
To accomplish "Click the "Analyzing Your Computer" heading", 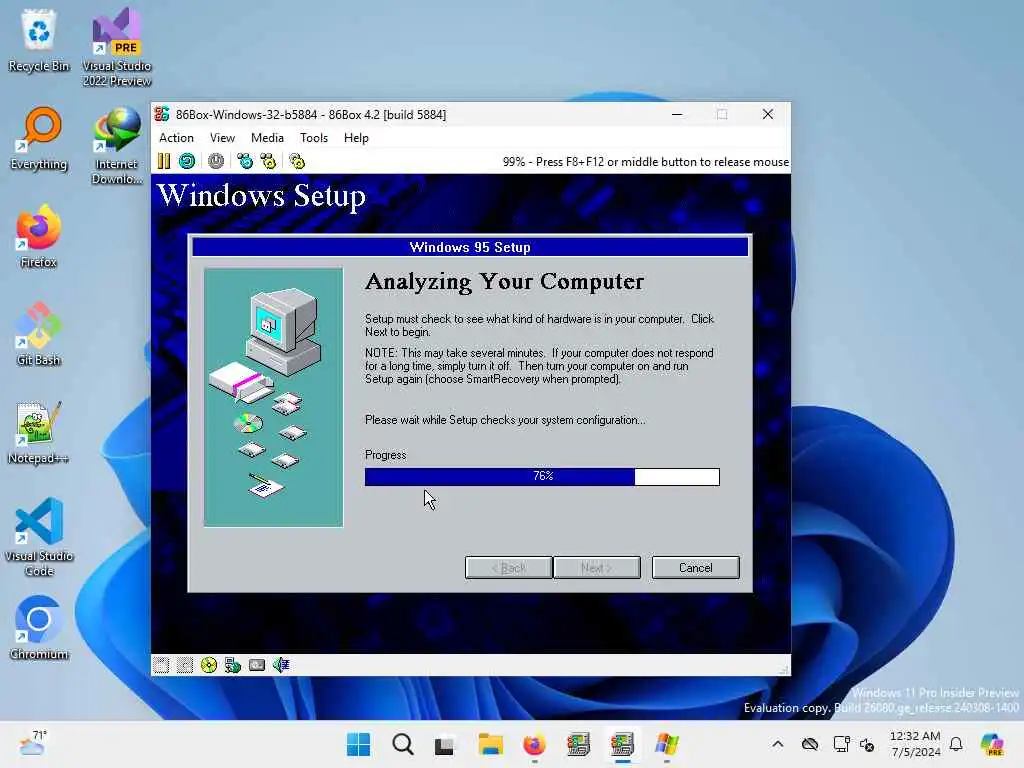I will [x=504, y=282].
